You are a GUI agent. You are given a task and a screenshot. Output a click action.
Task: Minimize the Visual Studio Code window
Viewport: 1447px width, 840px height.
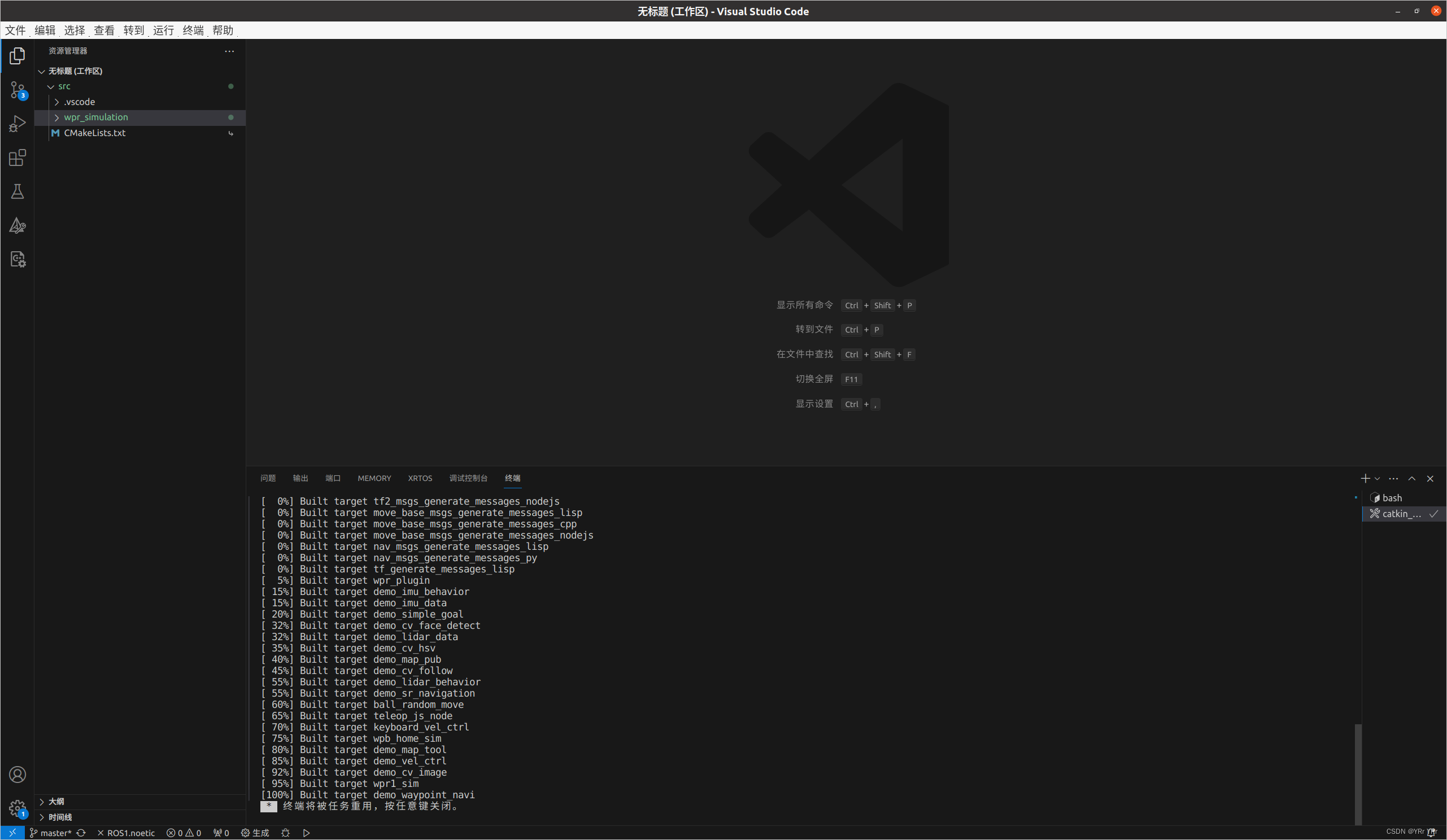point(1398,11)
